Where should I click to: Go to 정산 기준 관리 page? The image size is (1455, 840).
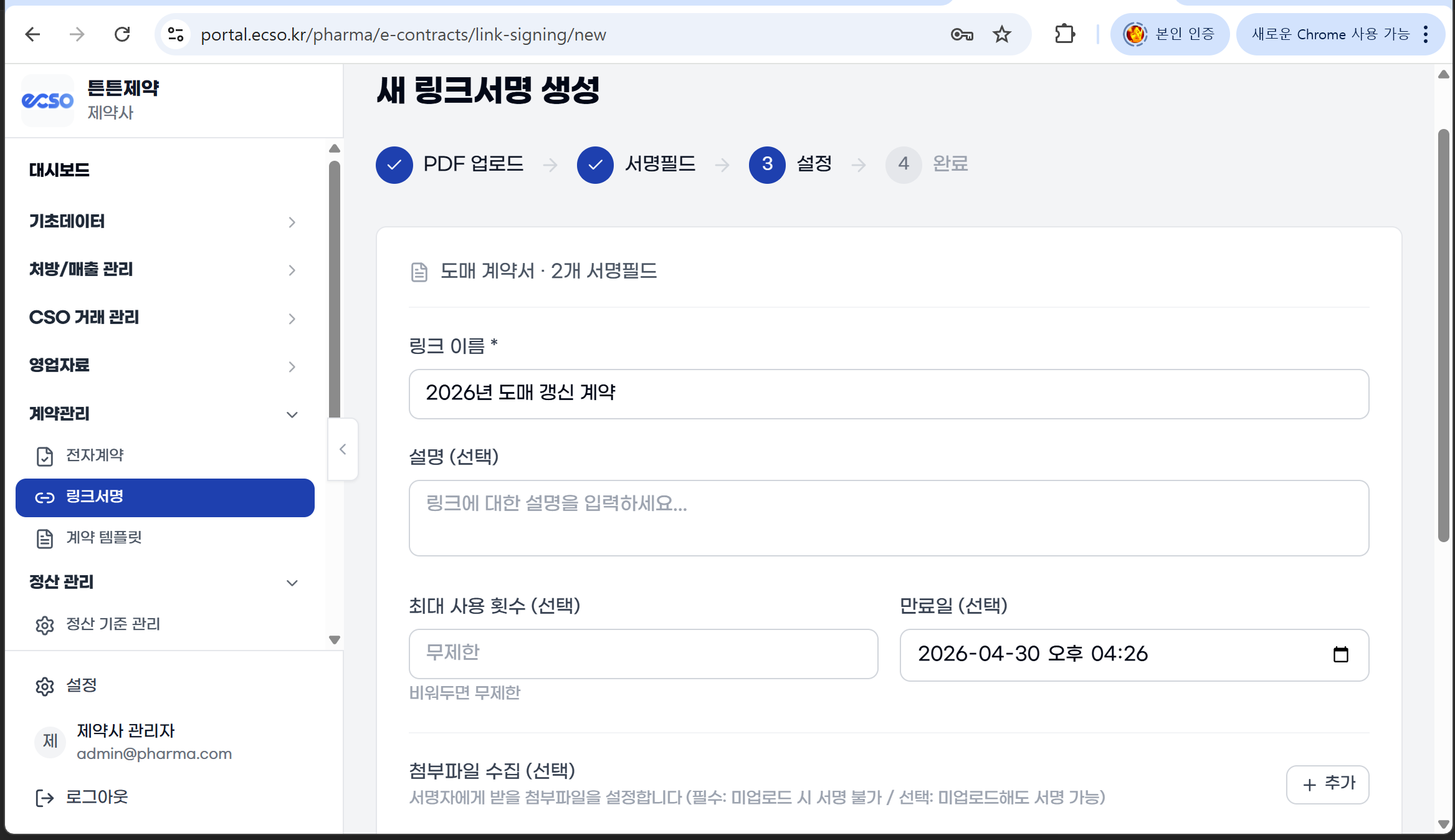(x=113, y=624)
